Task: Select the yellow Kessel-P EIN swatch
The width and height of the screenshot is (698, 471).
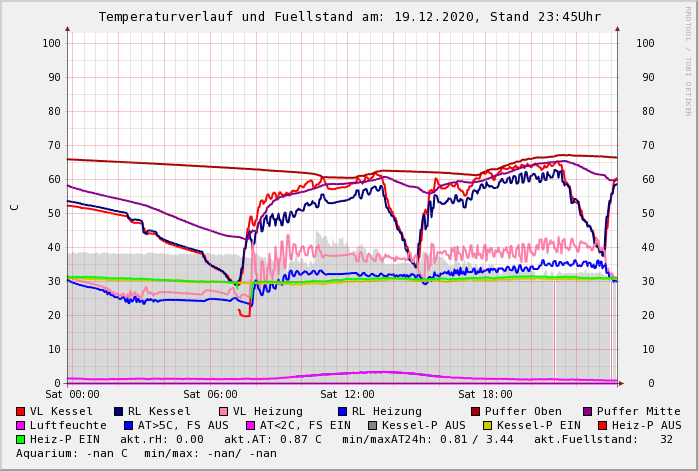Action: click(x=487, y=425)
